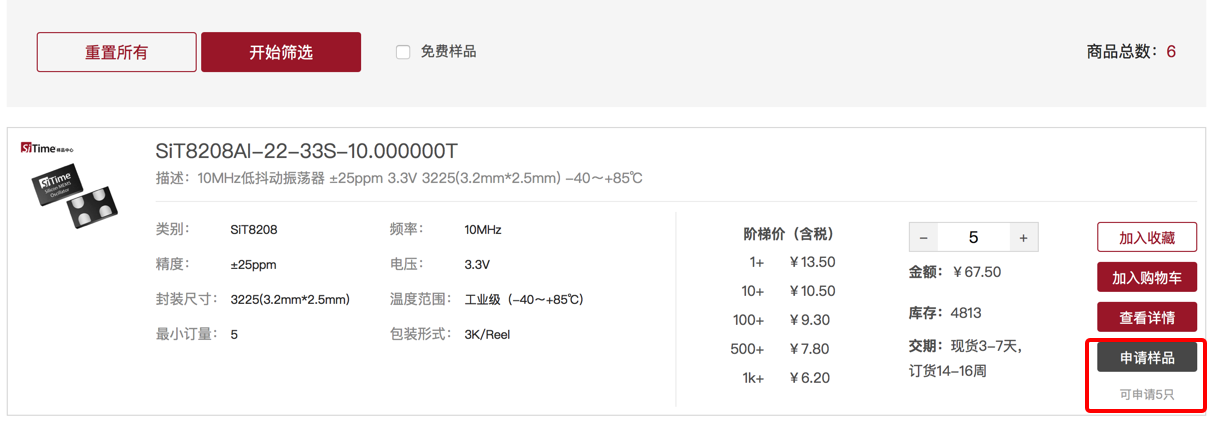Click the ¥10.50 price for 10+
1212x421 pixels.
click(812, 291)
